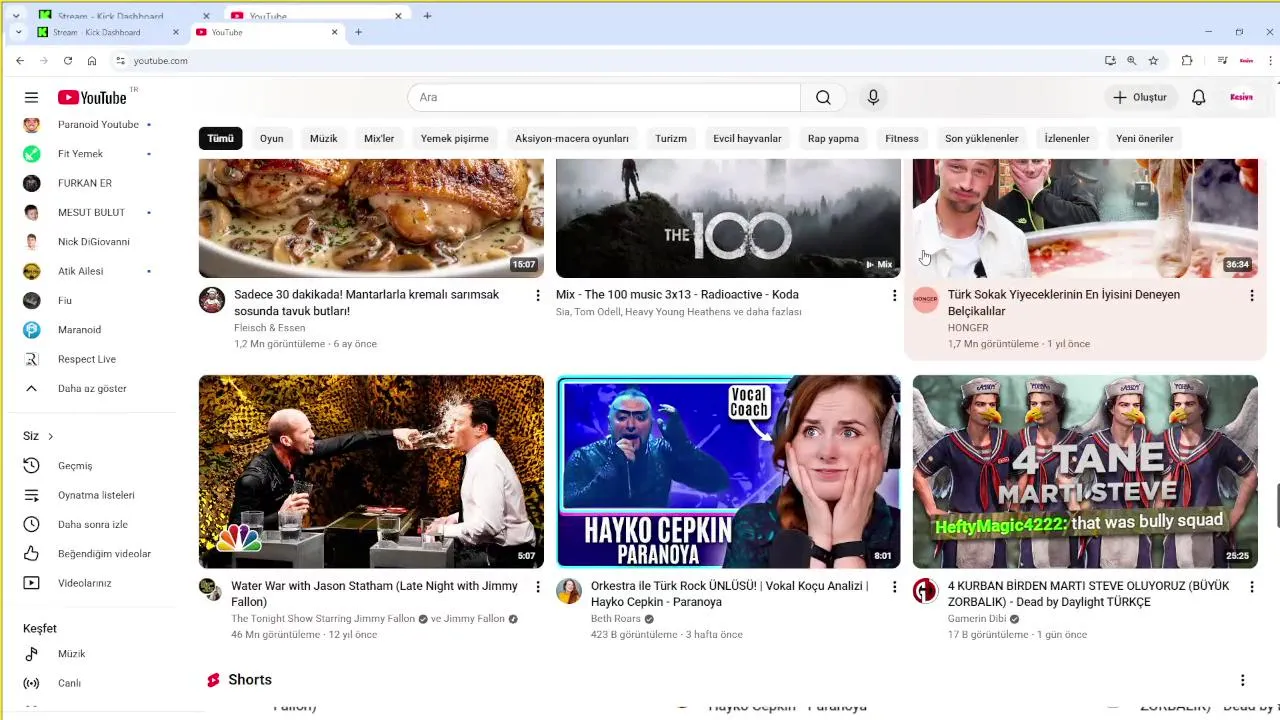
Task: Click the search magnifier button
Action: (x=823, y=97)
